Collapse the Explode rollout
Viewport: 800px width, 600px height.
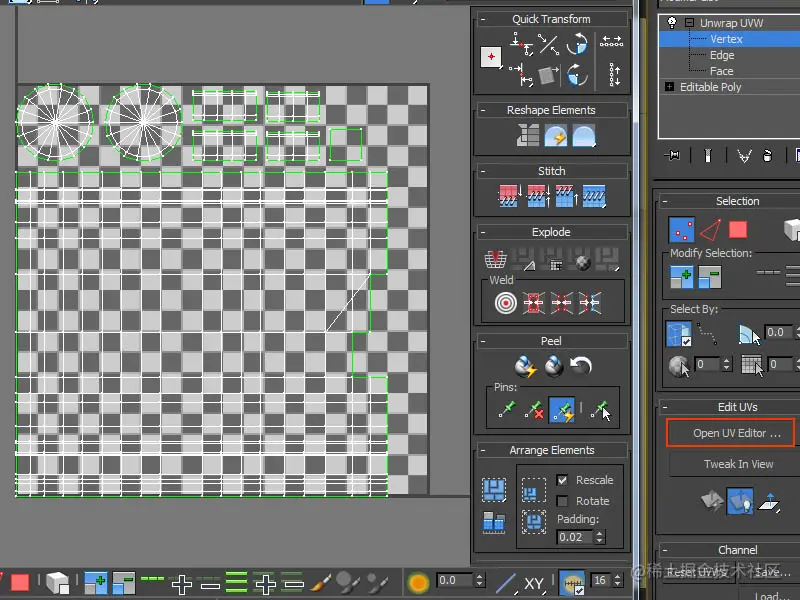[483, 232]
